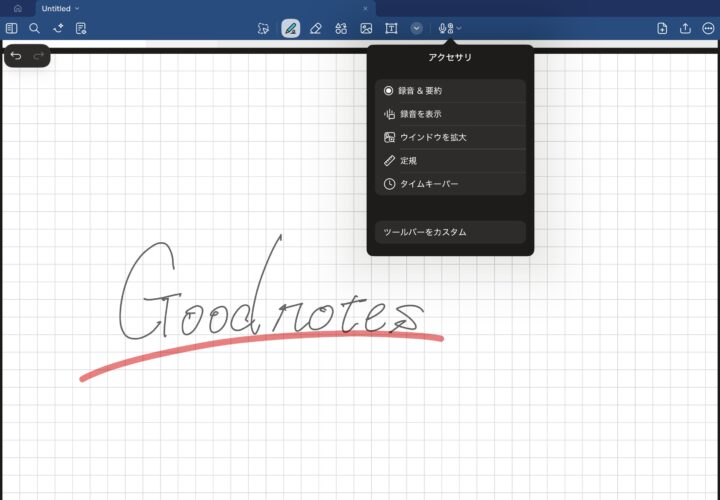Select the Shapes elements tool
720x500 pixels.
tap(341, 28)
